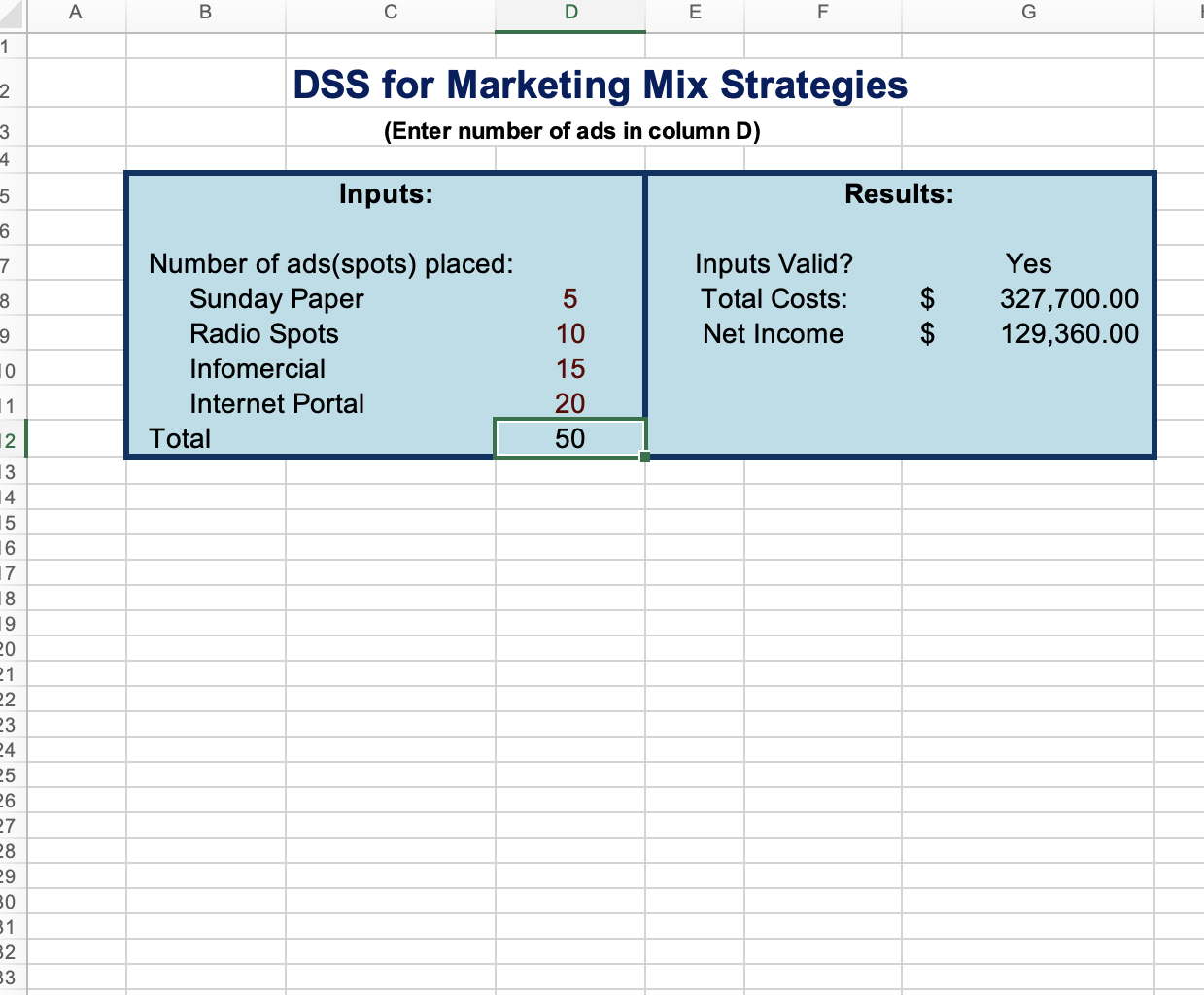Click the fill handle on the selected Total cell

[x=645, y=456]
